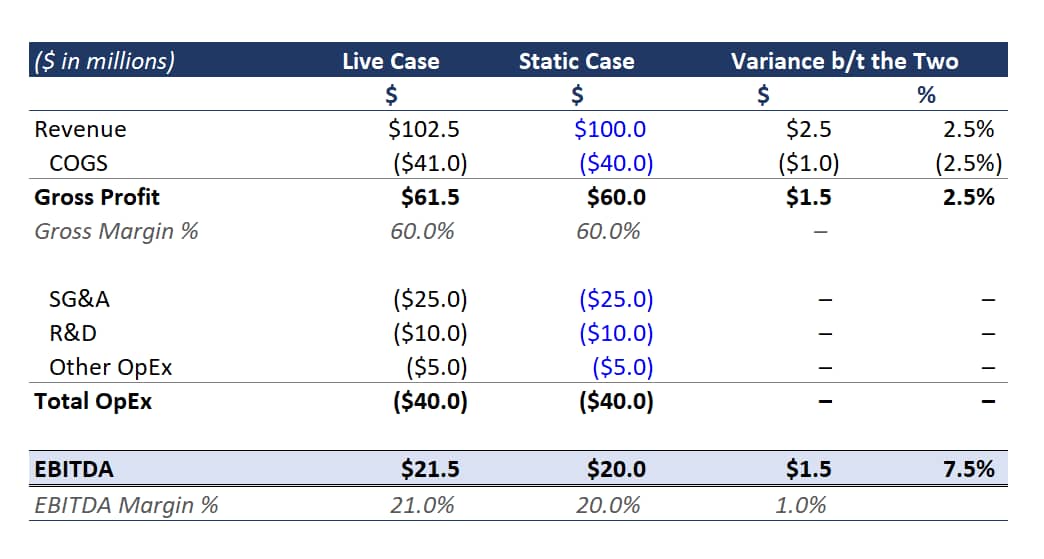This screenshot has width=1044, height=559.
Task: Click Static Case COGS ($40.0)
Action: point(616,163)
